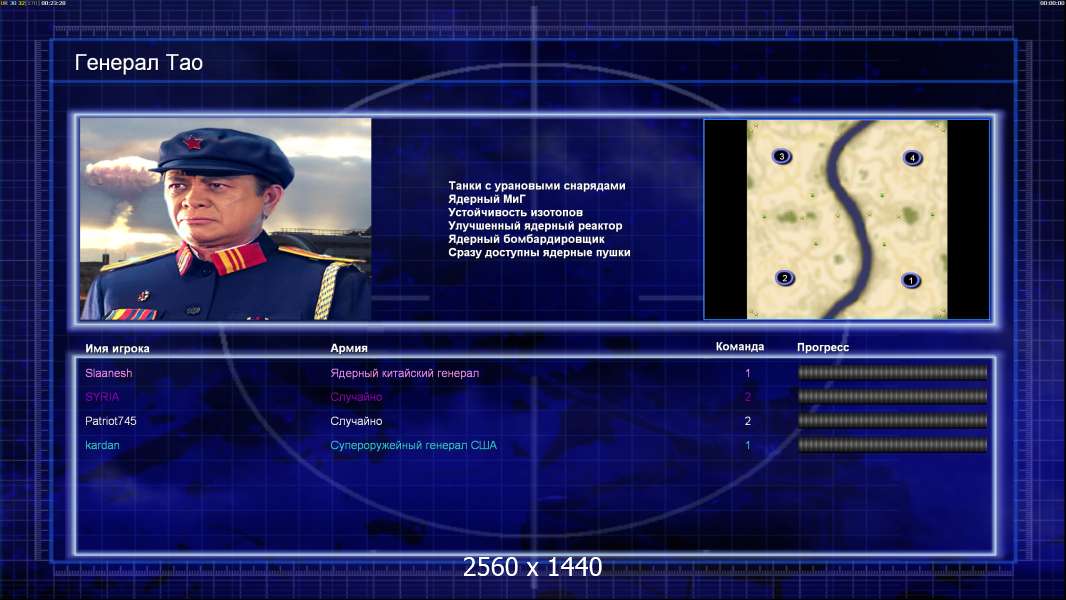Image resolution: width=1066 pixels, height=600 pixels.
Task: Click start position 4 on the map
Action: tap(912, 158)
